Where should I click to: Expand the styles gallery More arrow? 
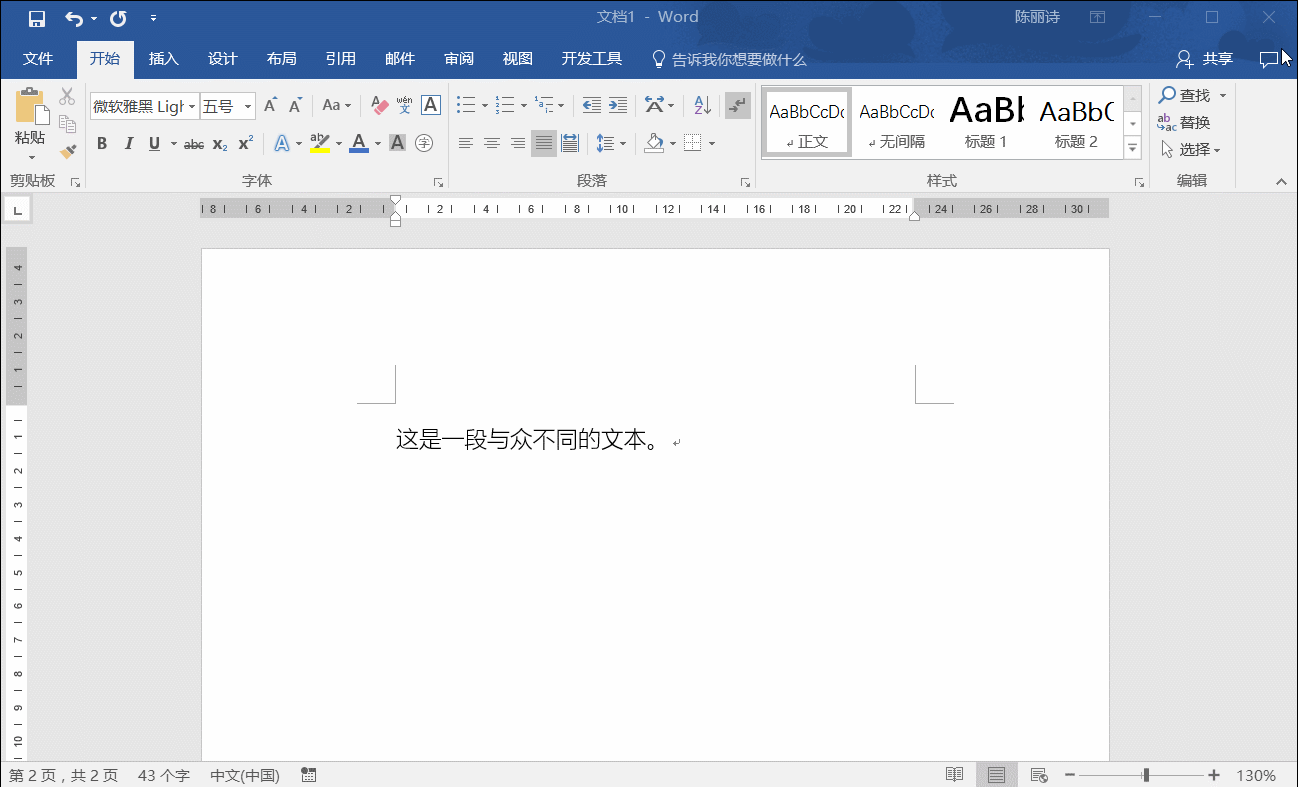pyautogui.click(x=1133, y=148)
